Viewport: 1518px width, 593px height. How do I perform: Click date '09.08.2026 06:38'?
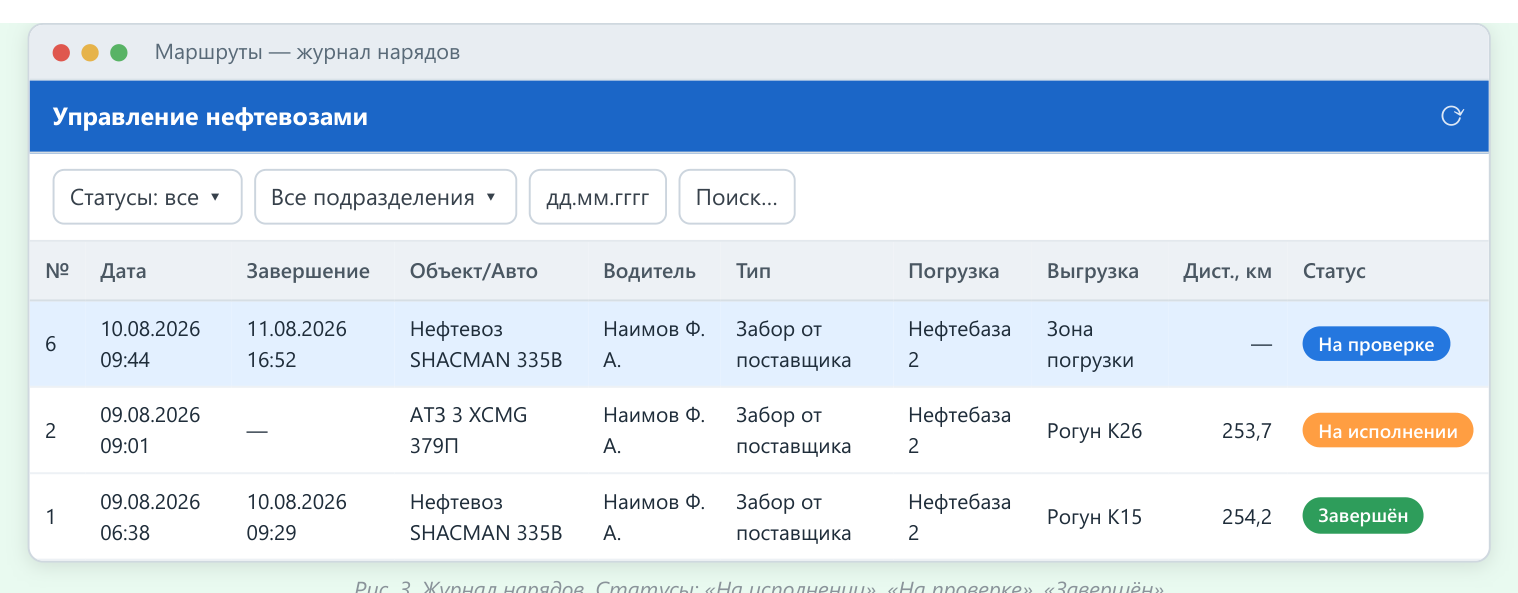point(150,517)
